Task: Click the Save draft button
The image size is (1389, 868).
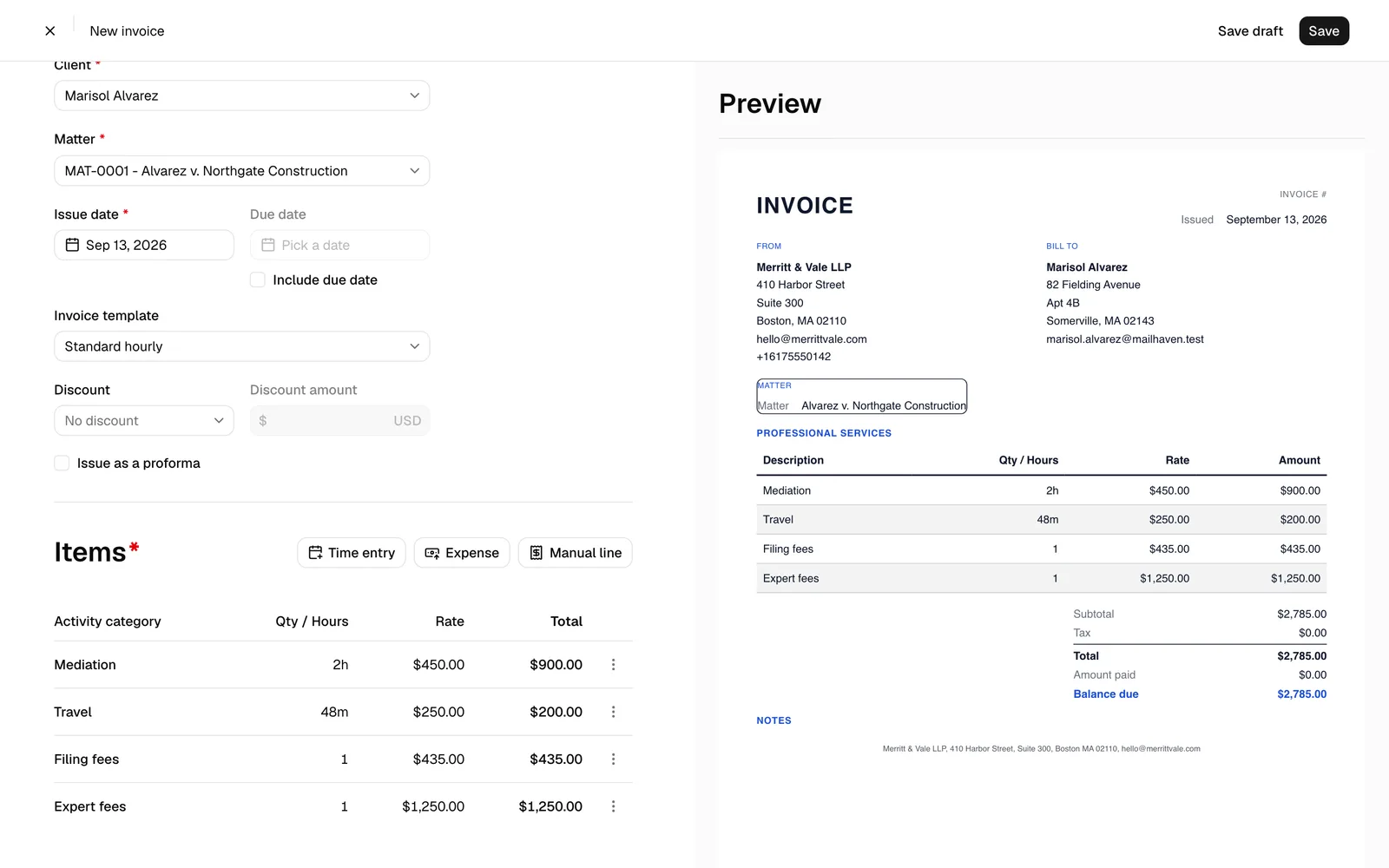Action: pos(1250,31)
